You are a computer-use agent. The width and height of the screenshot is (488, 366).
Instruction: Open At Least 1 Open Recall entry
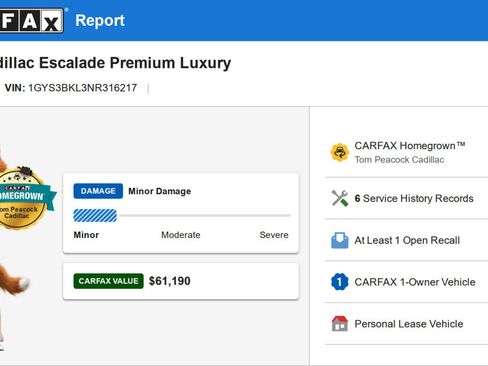coord(407,240)
